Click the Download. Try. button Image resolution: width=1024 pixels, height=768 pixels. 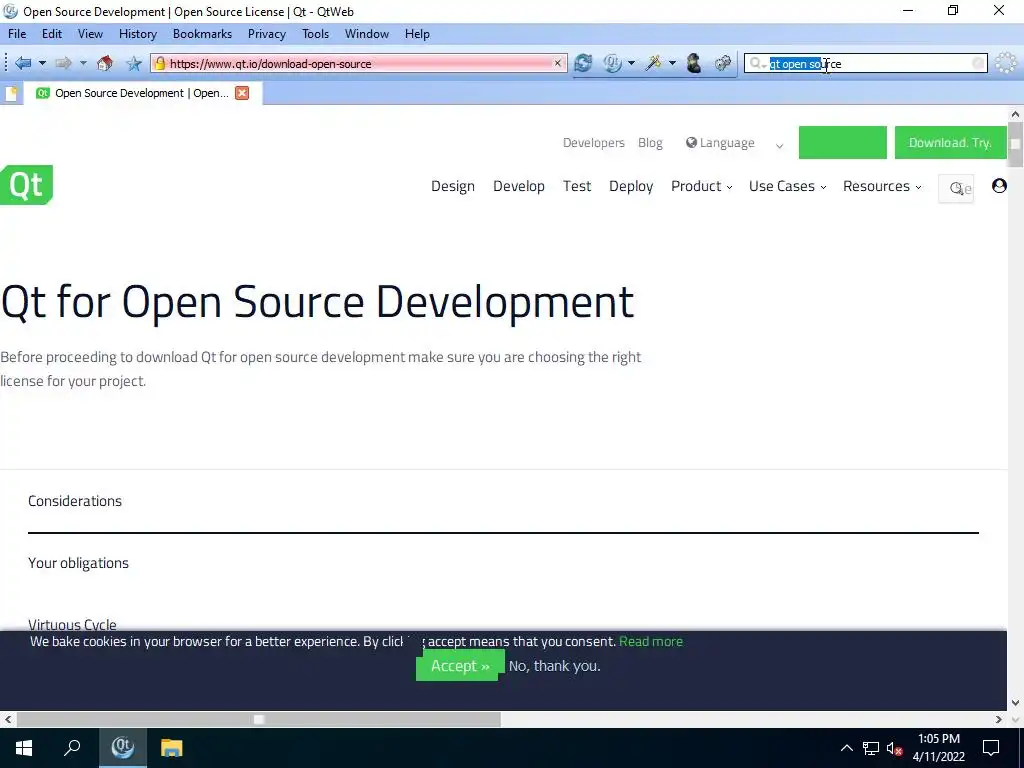tap(950, 142)
